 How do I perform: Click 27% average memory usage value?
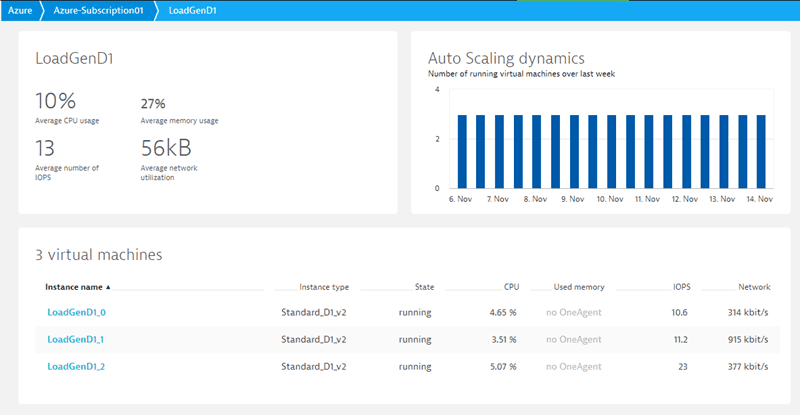(153, 104)
